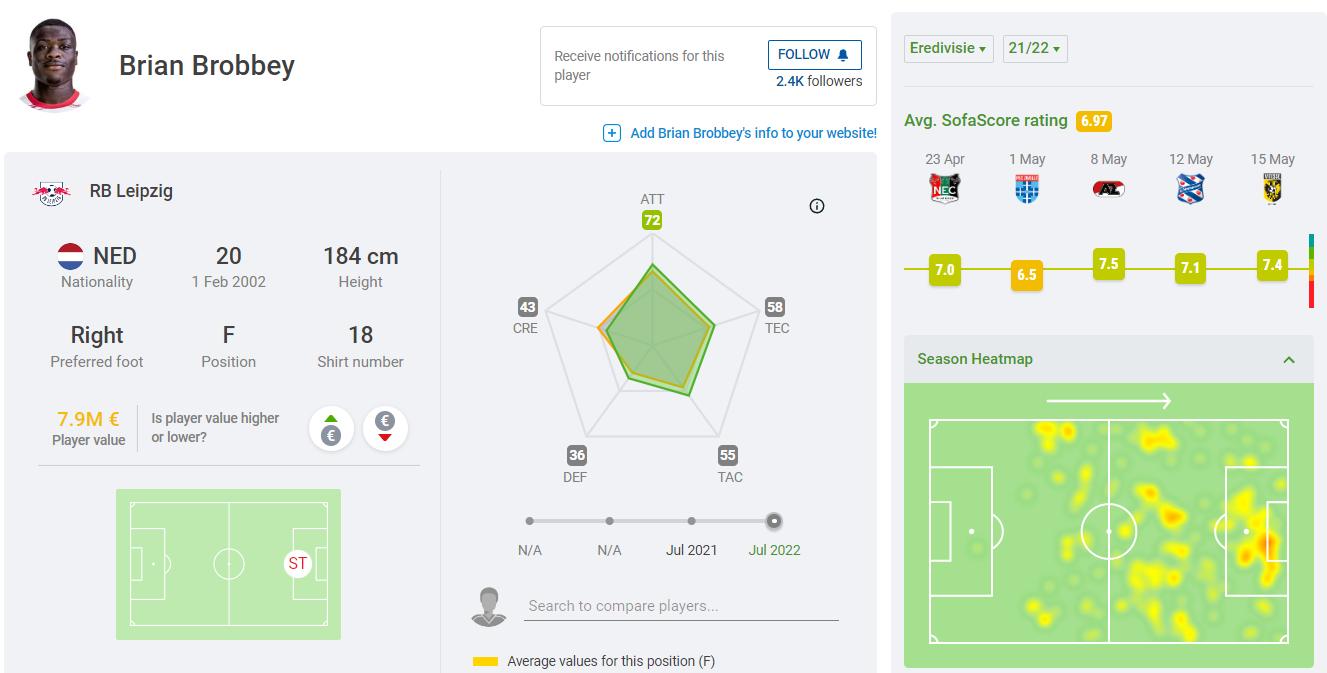Open Heerenveen match icon from 12 May
Image resolution: width=1327 pixels, height=673 pixels.
(1191, 188)
